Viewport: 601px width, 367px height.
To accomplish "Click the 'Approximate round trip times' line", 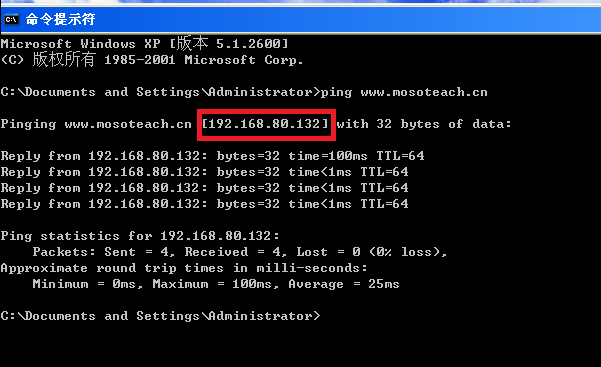I will (184, 268).
